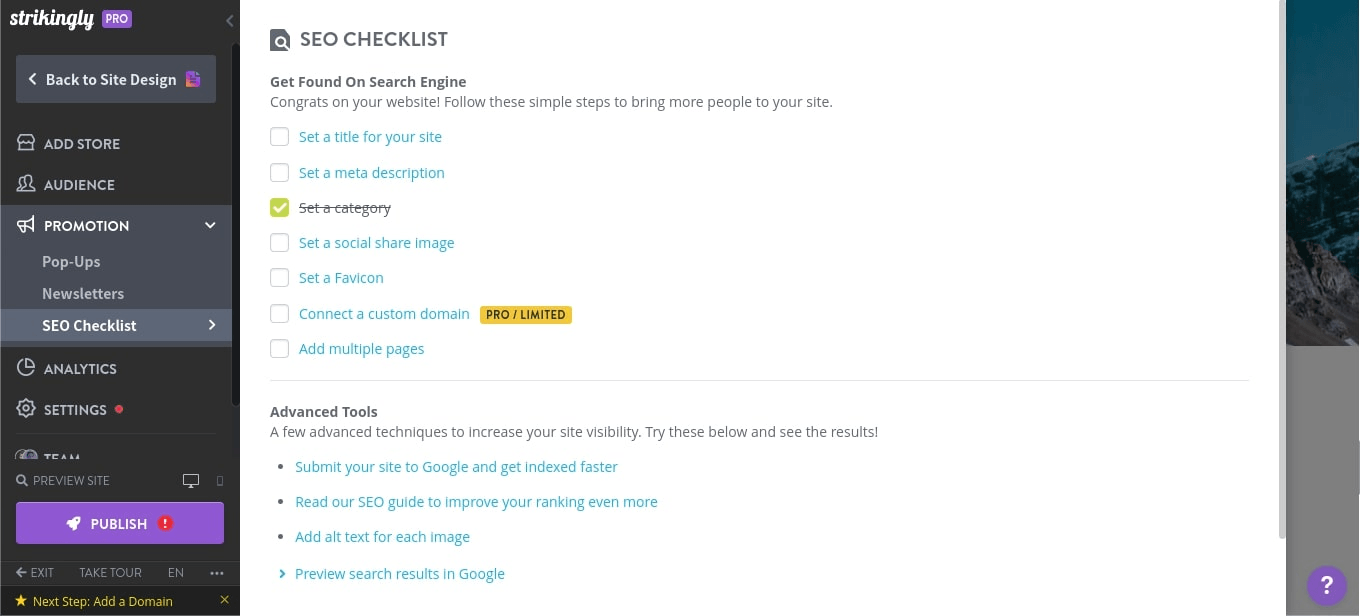The image size is (1360, 616).
Task: Collapse the sidebar with the left chevron
Action: pyautogui.click(x=229, y=21)
